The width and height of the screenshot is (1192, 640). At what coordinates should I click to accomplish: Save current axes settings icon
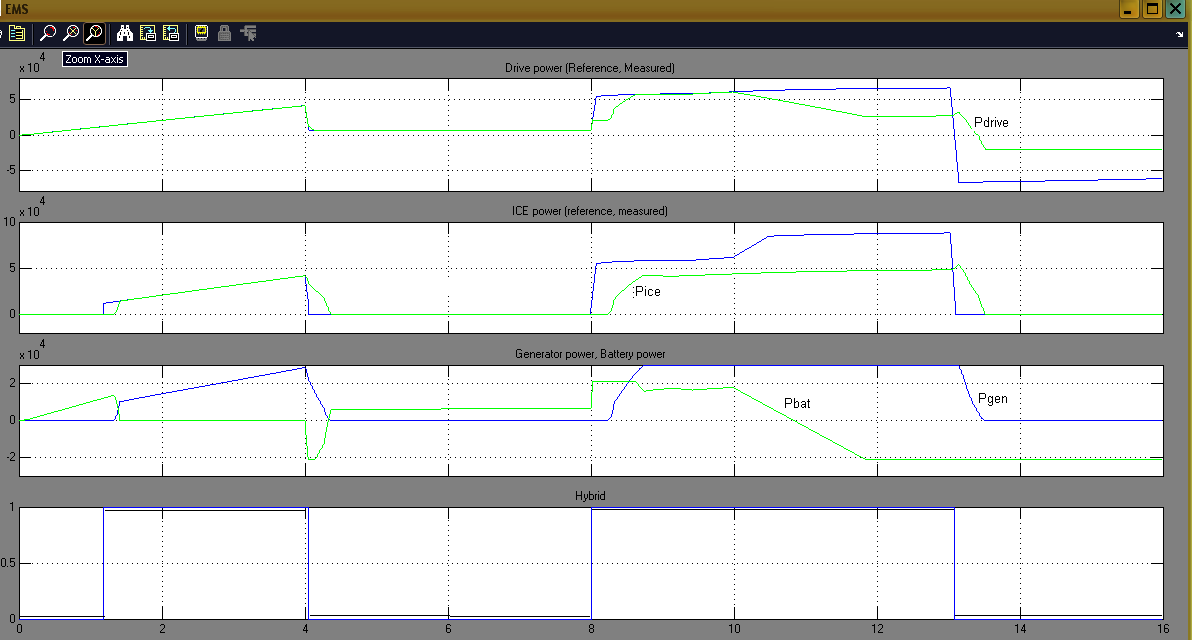(148, 33)
